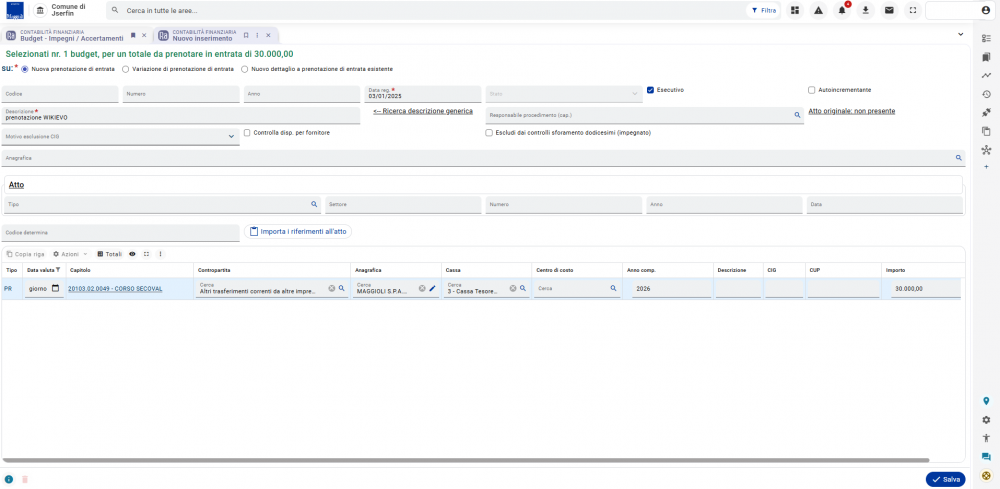Open Atto originale: non presente link
Screen dimensions: 1000x489
(x=851, y=111)
